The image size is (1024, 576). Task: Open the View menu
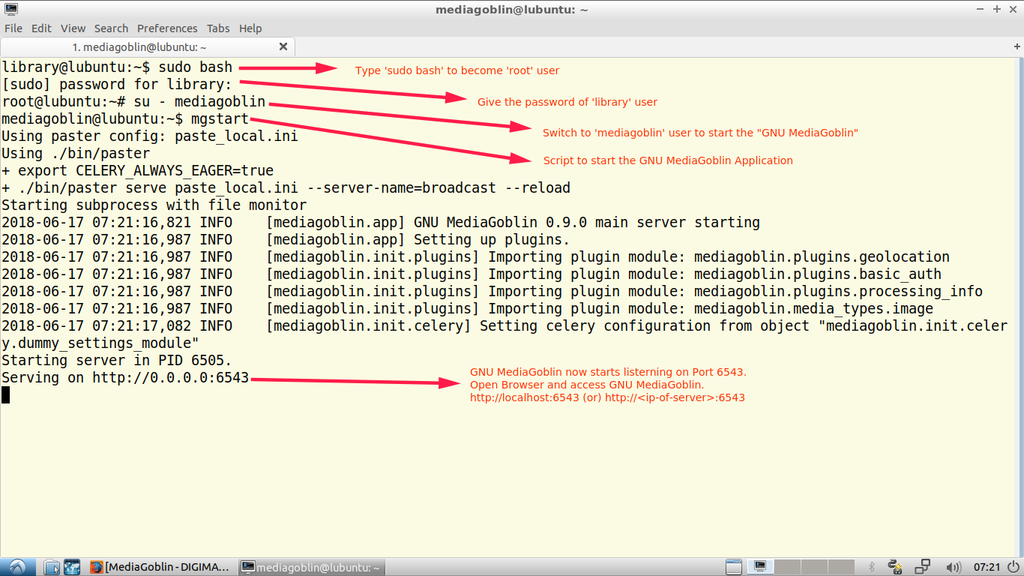click(73, 28)
